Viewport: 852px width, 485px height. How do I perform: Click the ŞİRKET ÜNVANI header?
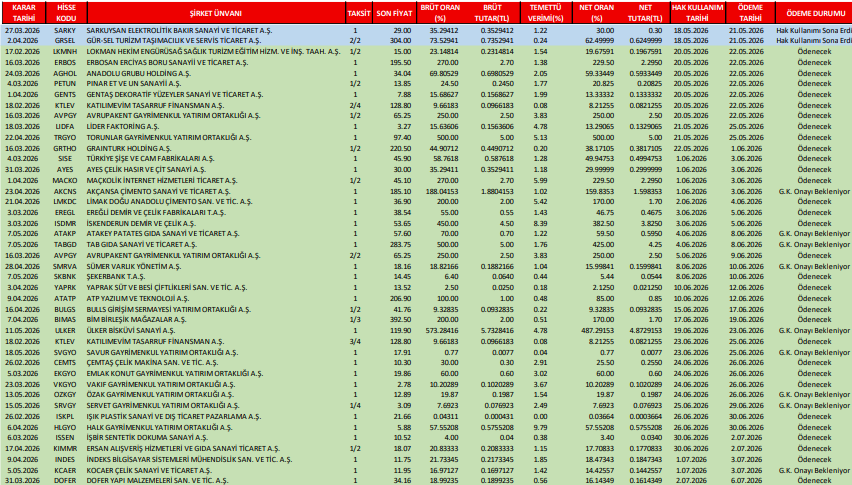click(216, 12)
